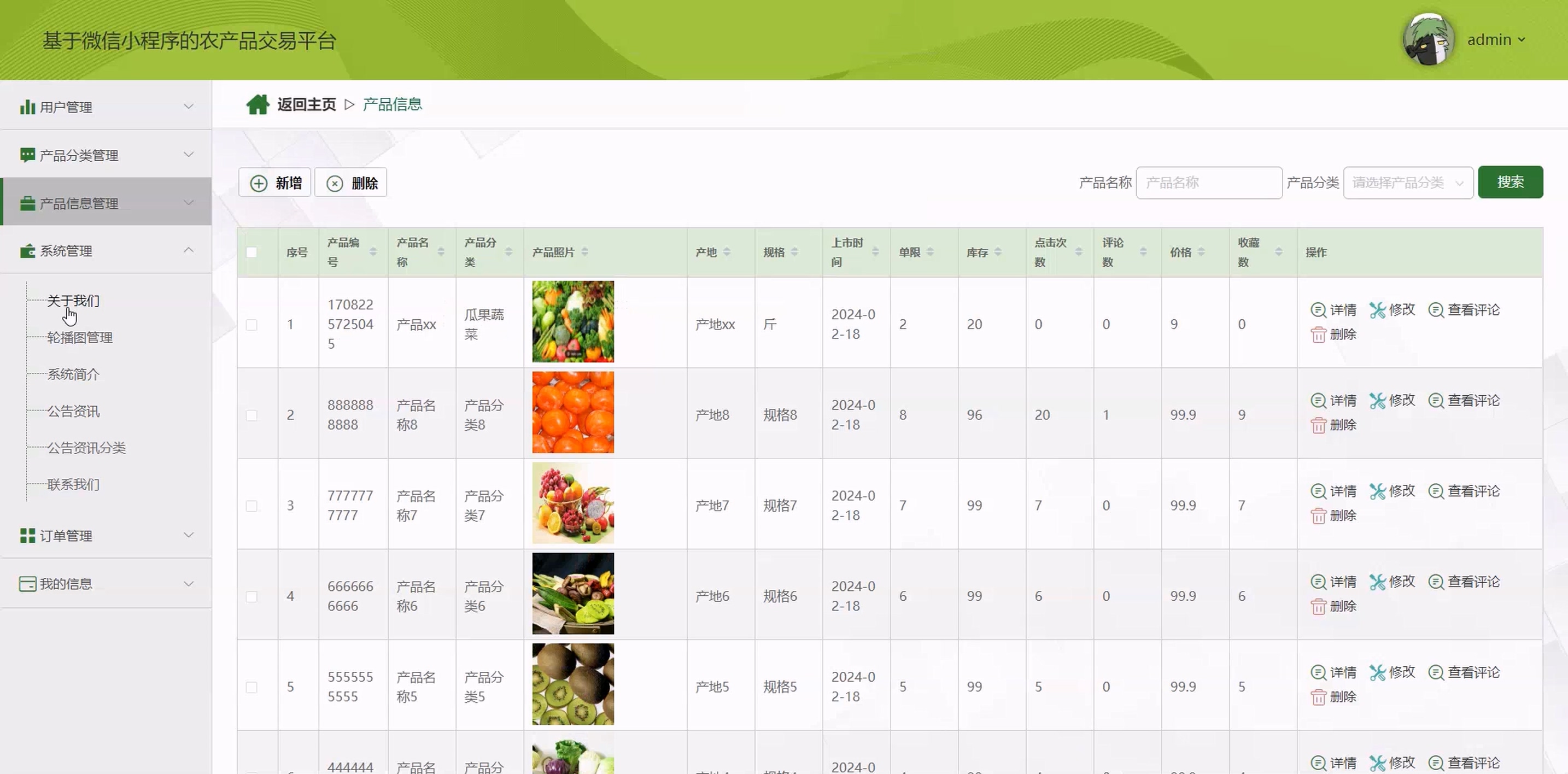Toggle the select-all header checkbox
Viewport: 1568px width, 774px height.
(251, 252)
